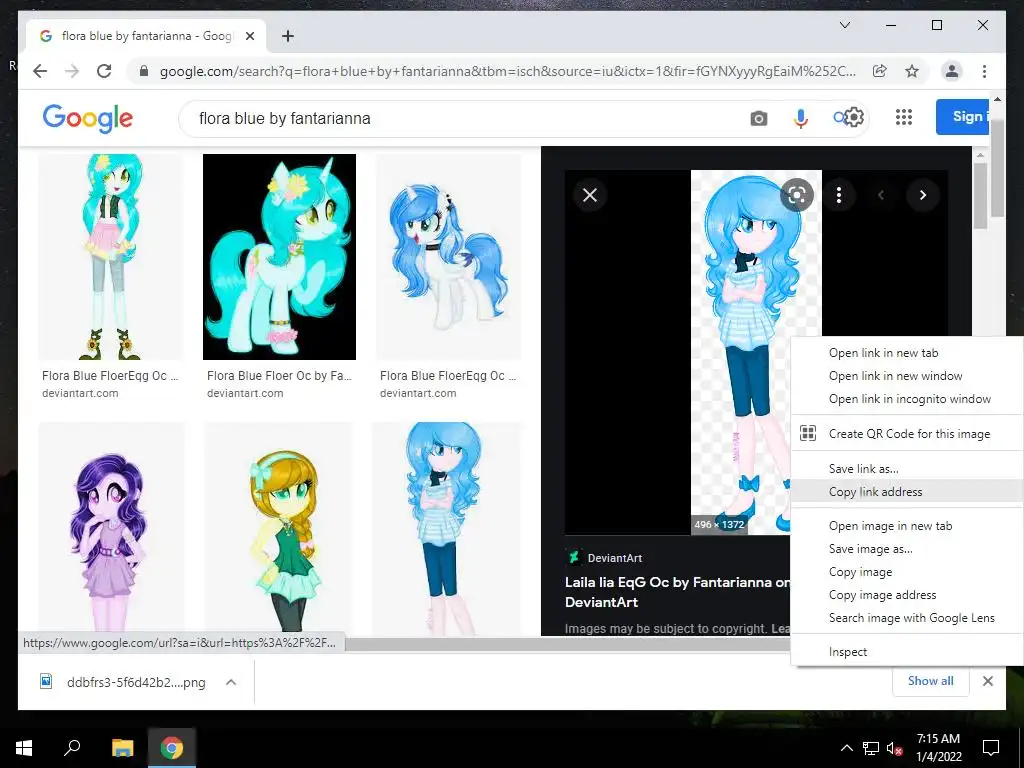Click the share page icon in address bar

pyautogui.click(x=880, y=71)
